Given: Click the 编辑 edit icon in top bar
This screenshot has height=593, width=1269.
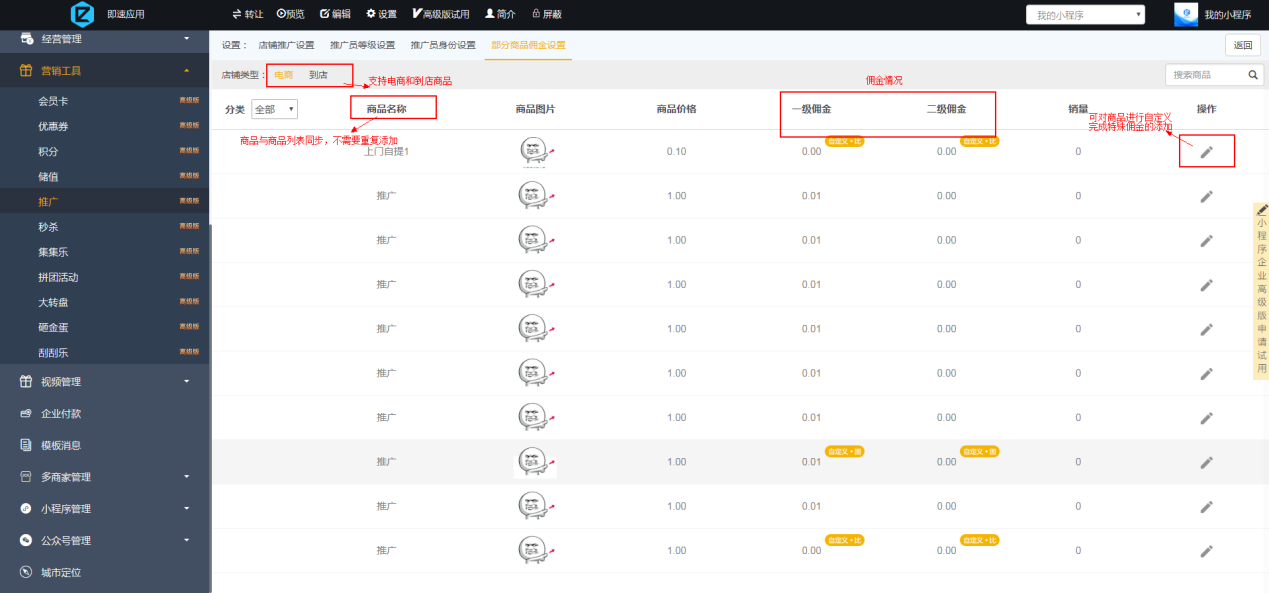Looking at the screenshot, I should point(325,14).
